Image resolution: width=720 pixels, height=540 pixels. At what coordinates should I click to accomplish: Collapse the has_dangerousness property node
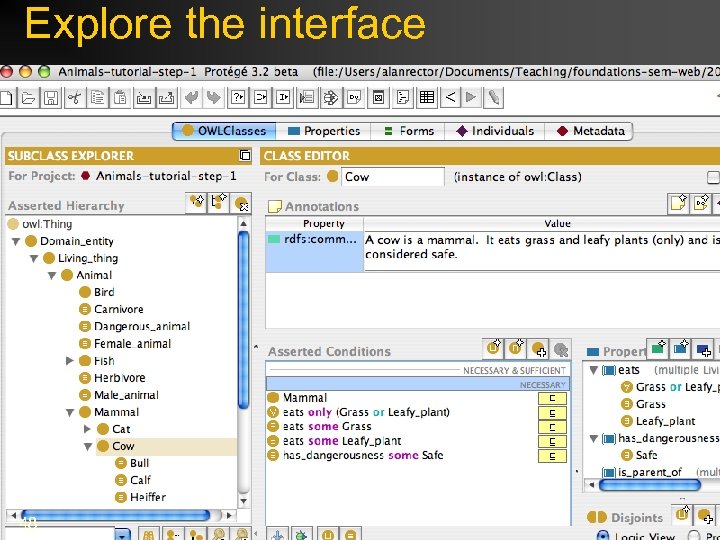[593, 439]
